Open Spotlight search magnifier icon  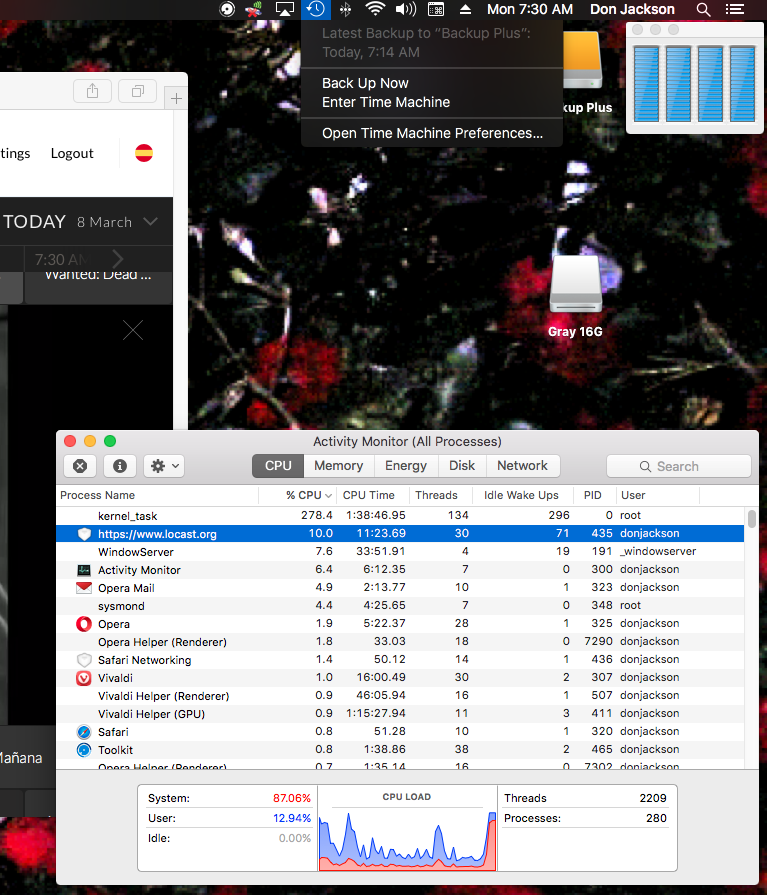(x=703, y=9)
